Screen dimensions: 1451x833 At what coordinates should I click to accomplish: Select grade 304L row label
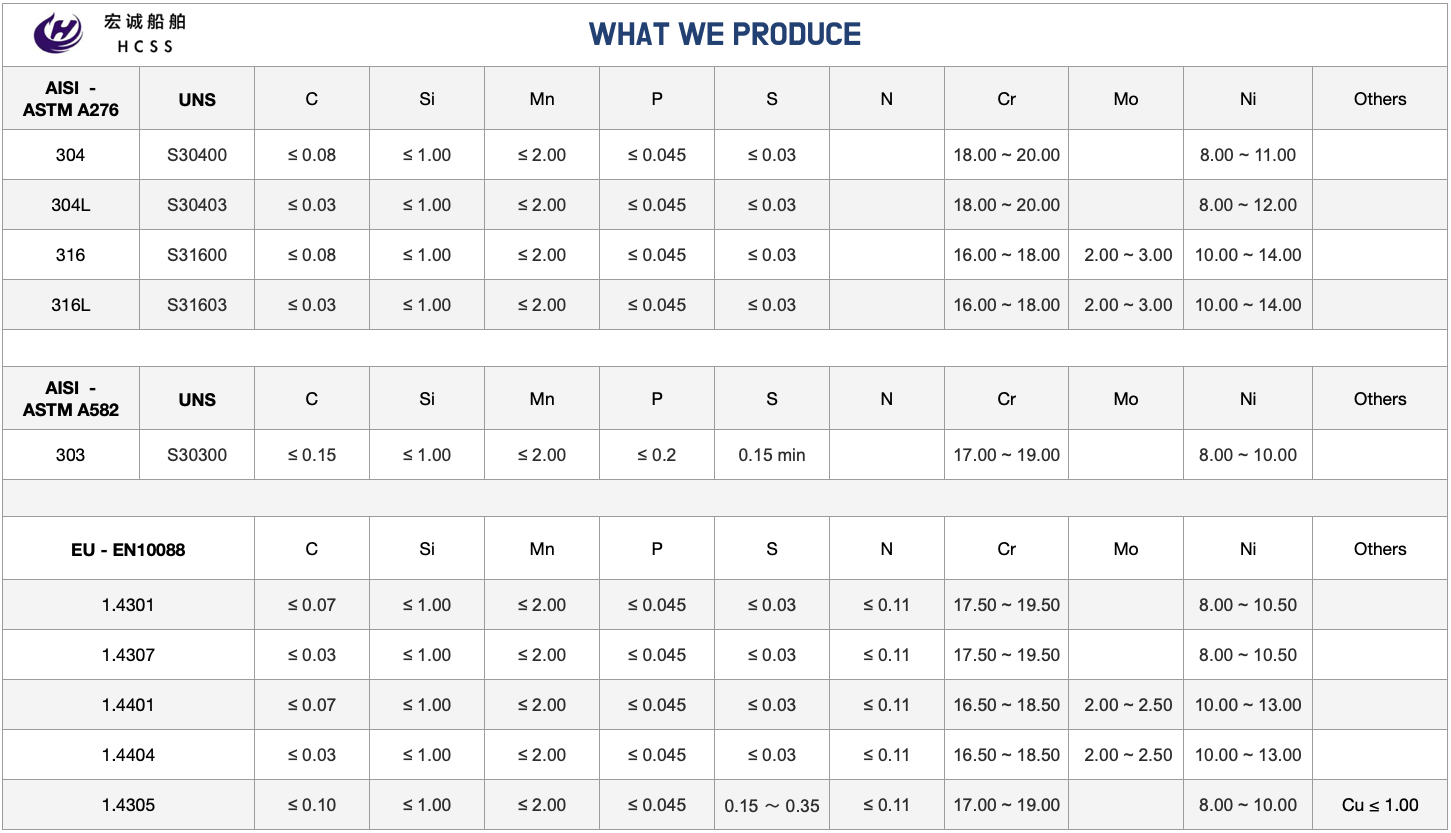tap(71, 205)
